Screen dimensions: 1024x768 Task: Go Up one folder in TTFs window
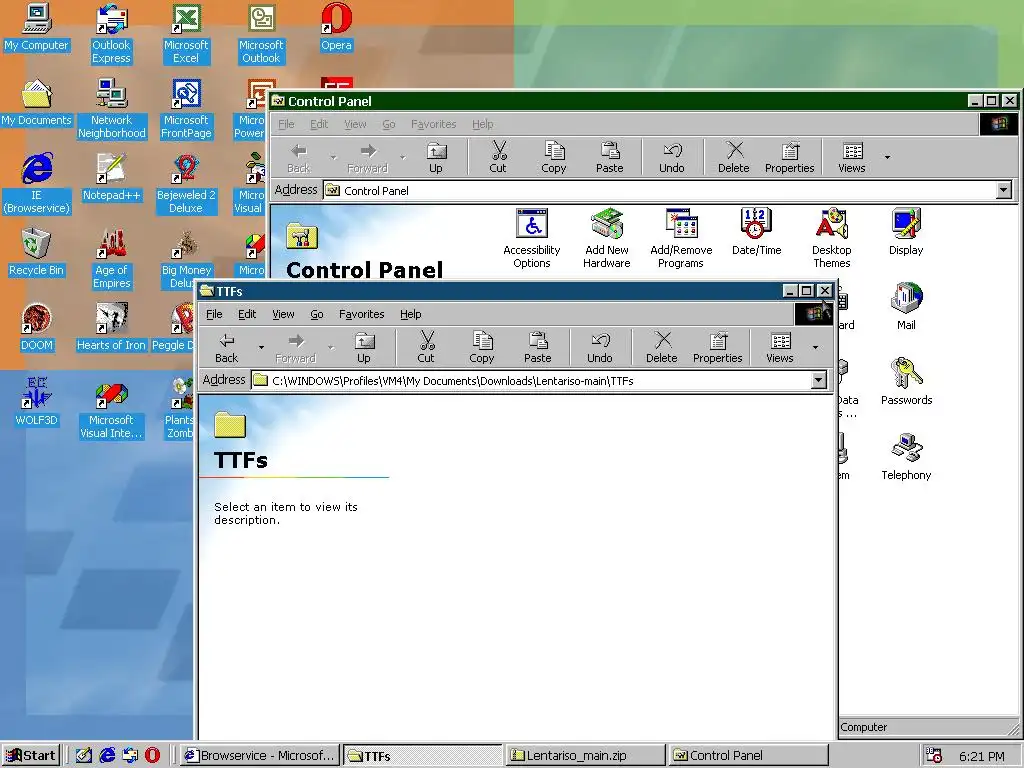364,347
